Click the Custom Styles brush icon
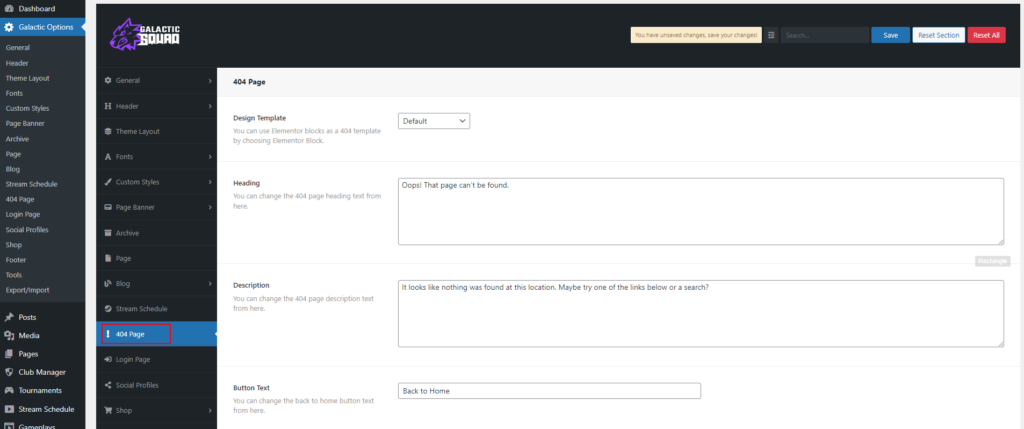 coord(108,182)
